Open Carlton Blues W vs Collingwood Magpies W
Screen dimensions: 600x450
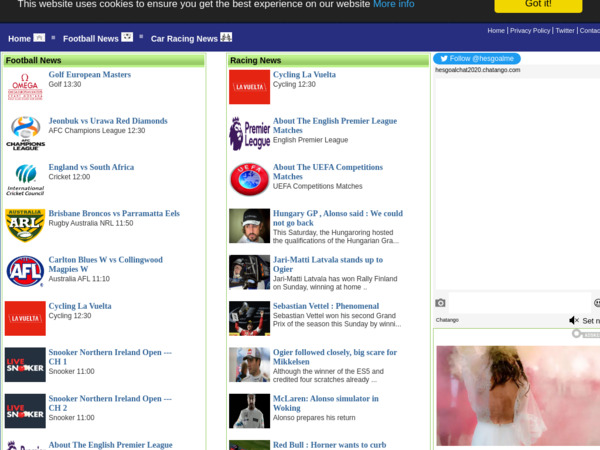[106, 264]
